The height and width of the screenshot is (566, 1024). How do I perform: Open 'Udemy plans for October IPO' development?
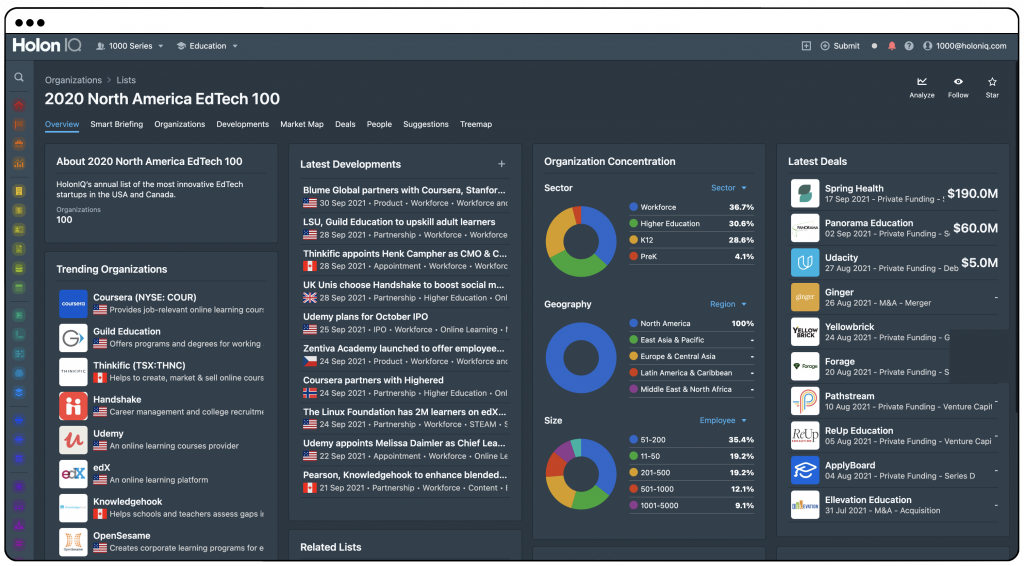366,317
